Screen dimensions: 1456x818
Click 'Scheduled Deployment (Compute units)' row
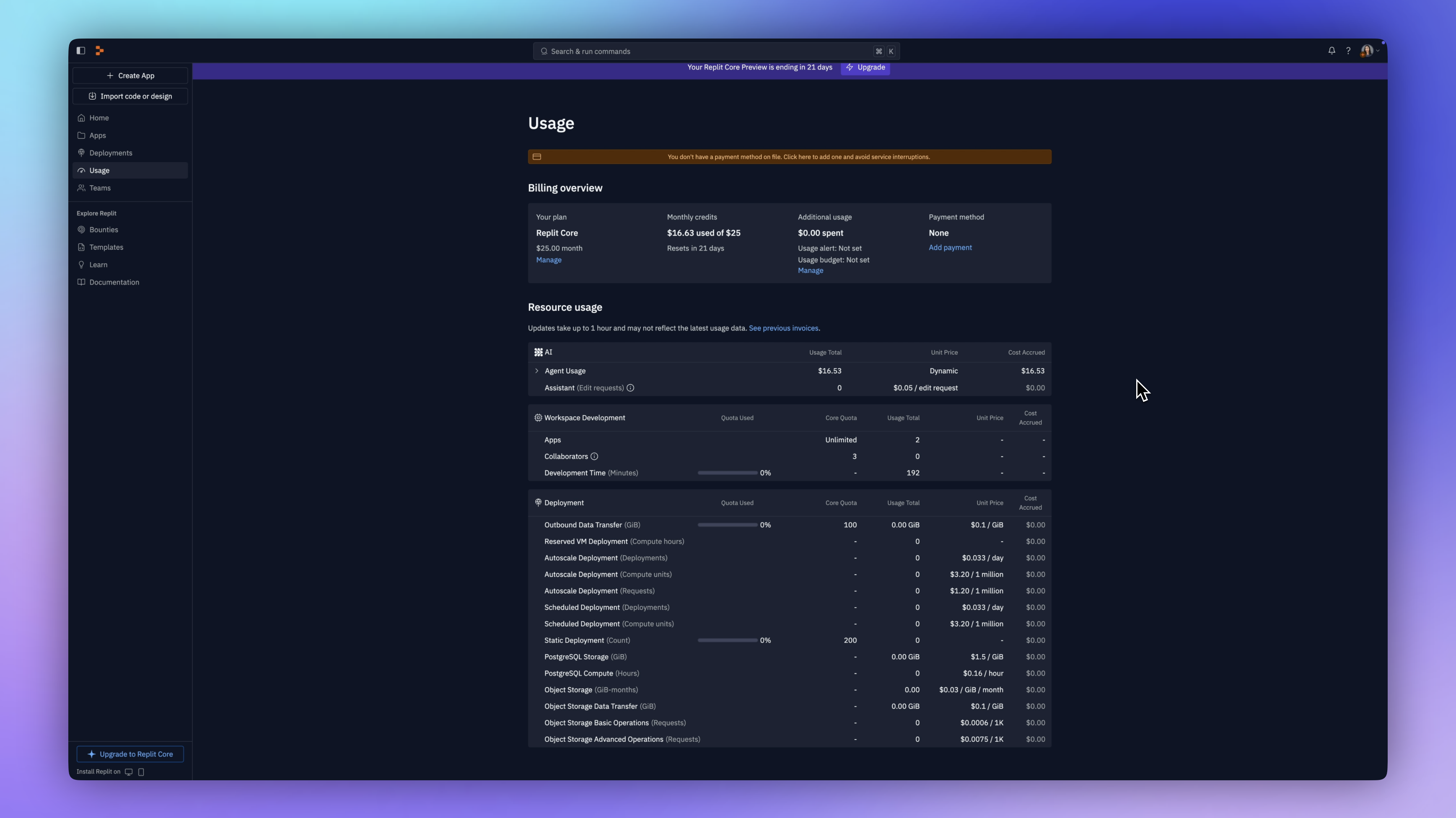(790, 624)
